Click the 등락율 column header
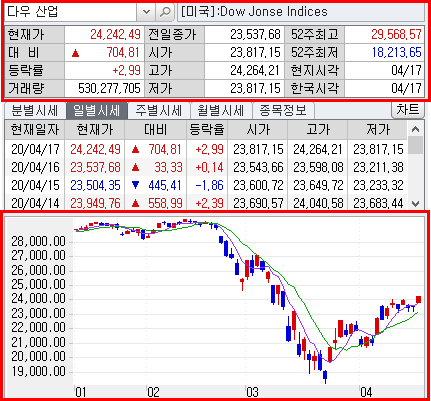The width and height of the screenshot is (431, 401). pos(207,130)
